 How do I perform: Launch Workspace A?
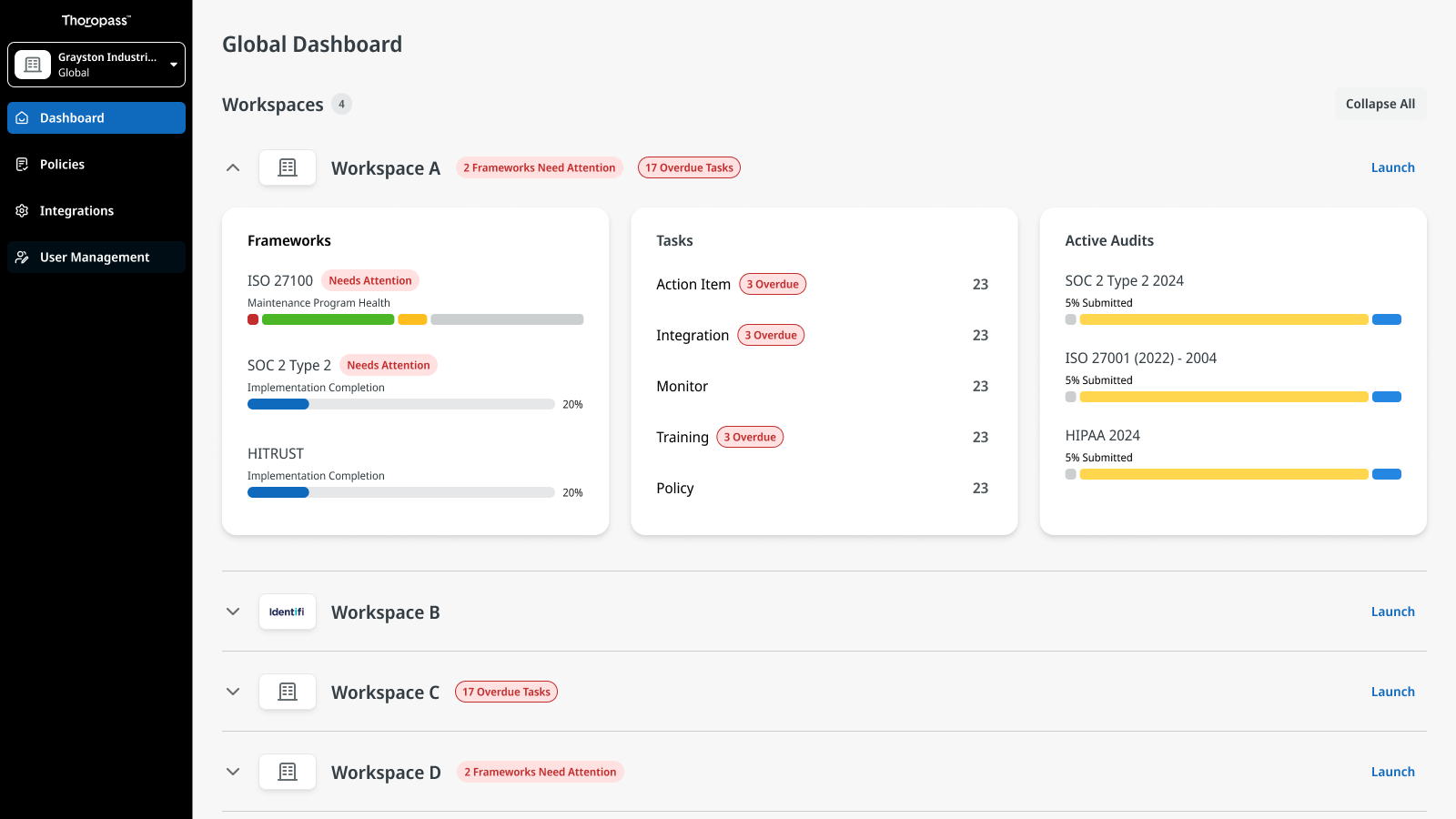click(x=1392, y=167)
